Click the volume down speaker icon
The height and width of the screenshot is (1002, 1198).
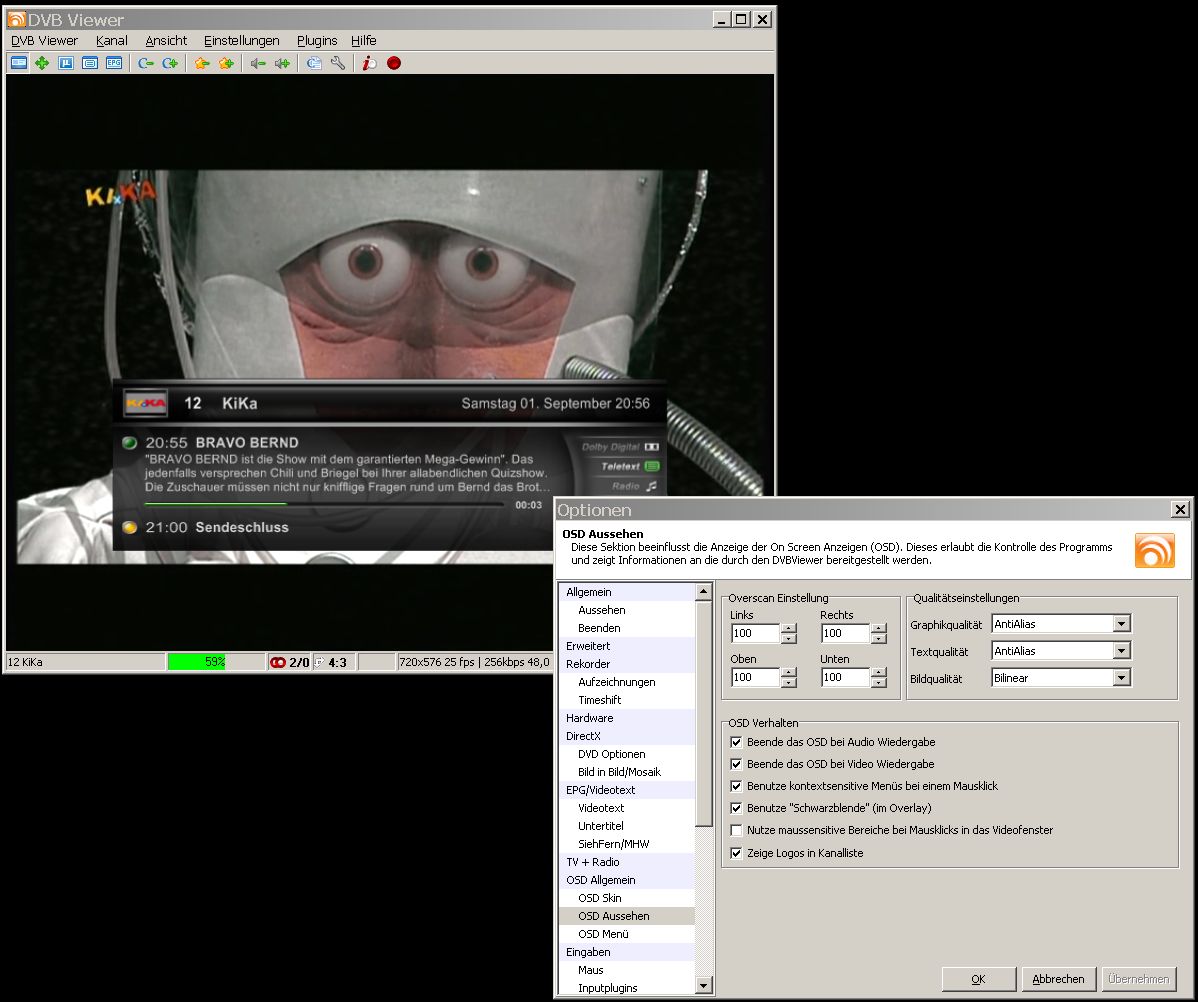pos(258,63)
